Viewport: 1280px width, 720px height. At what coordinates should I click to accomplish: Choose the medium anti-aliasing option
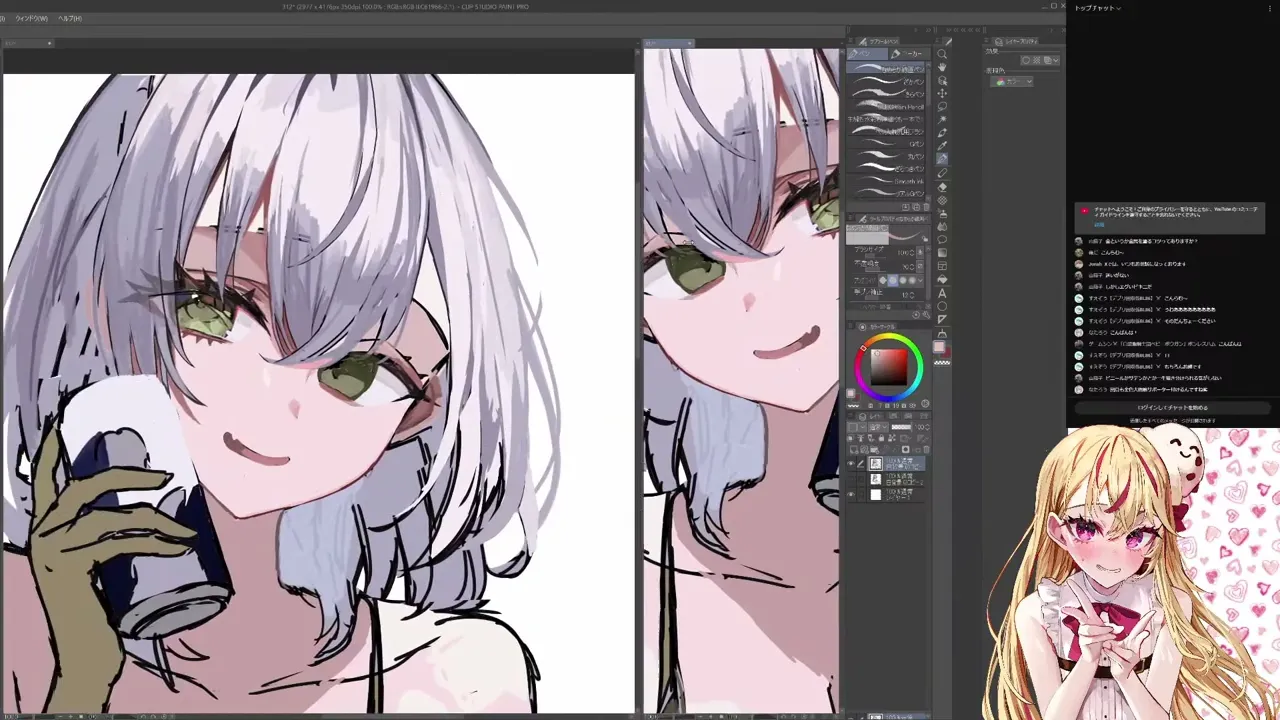coord(903,280)
